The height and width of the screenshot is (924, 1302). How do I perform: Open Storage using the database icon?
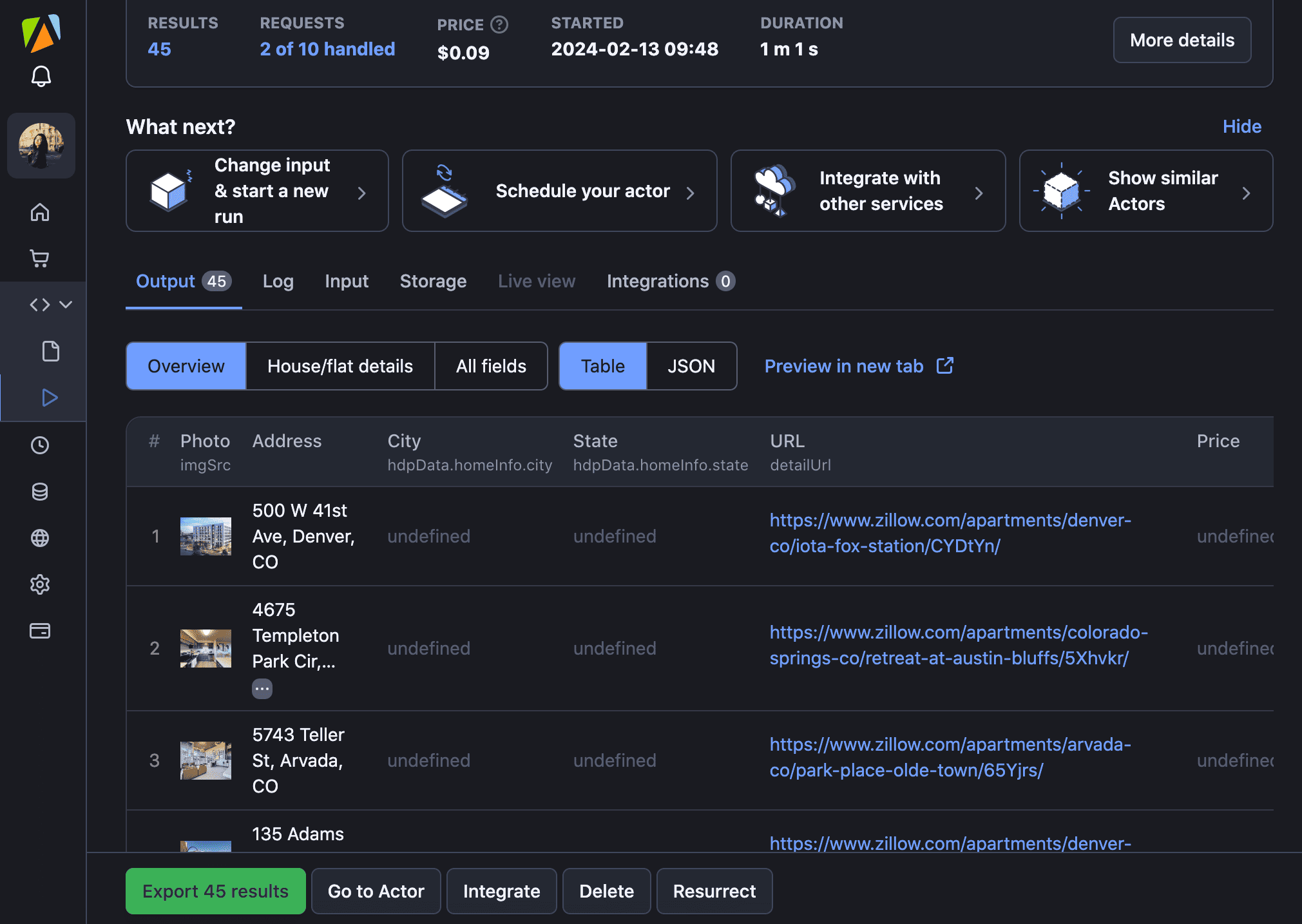point(40,492)
